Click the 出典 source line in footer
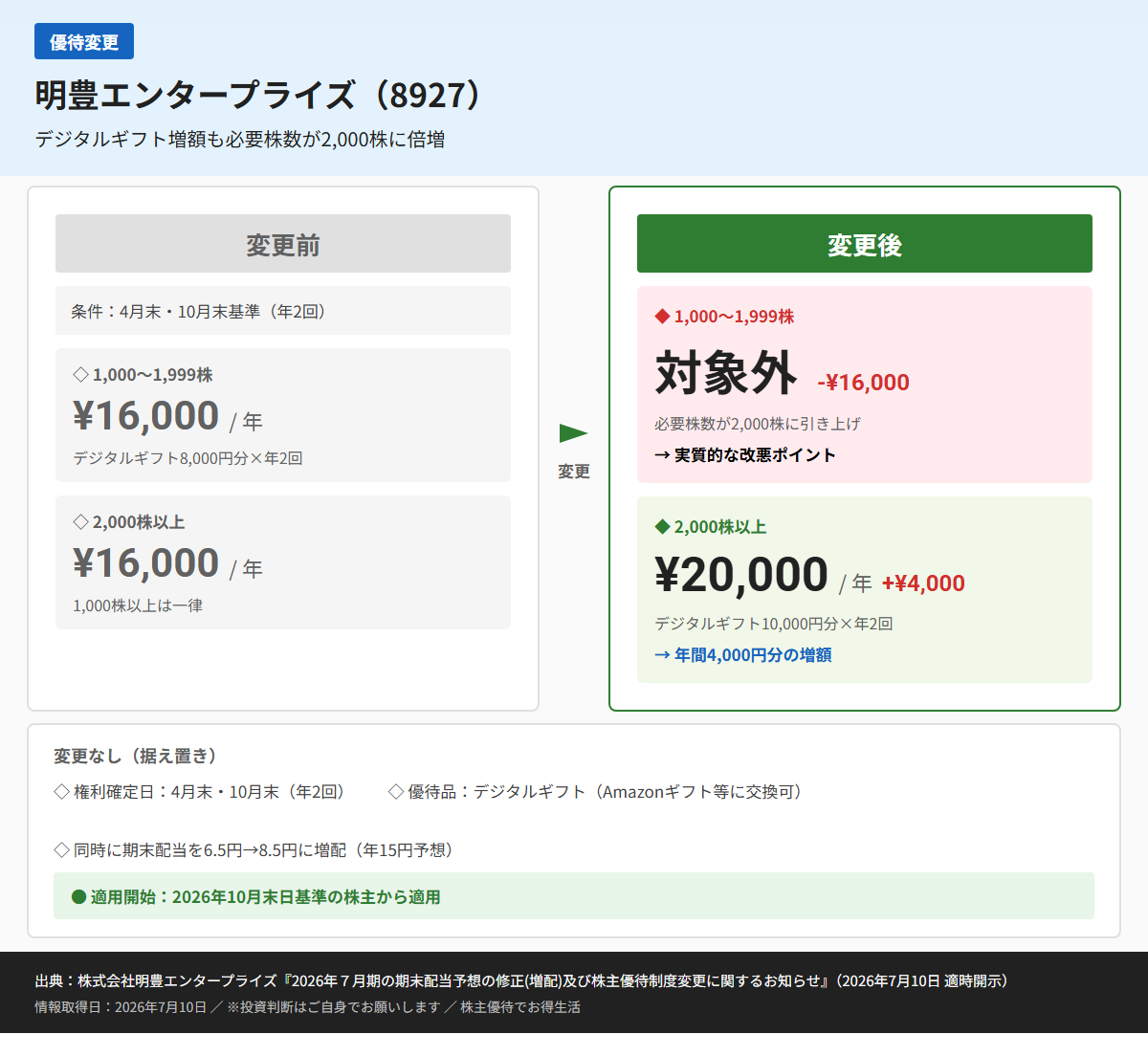 tap(521, 980)
